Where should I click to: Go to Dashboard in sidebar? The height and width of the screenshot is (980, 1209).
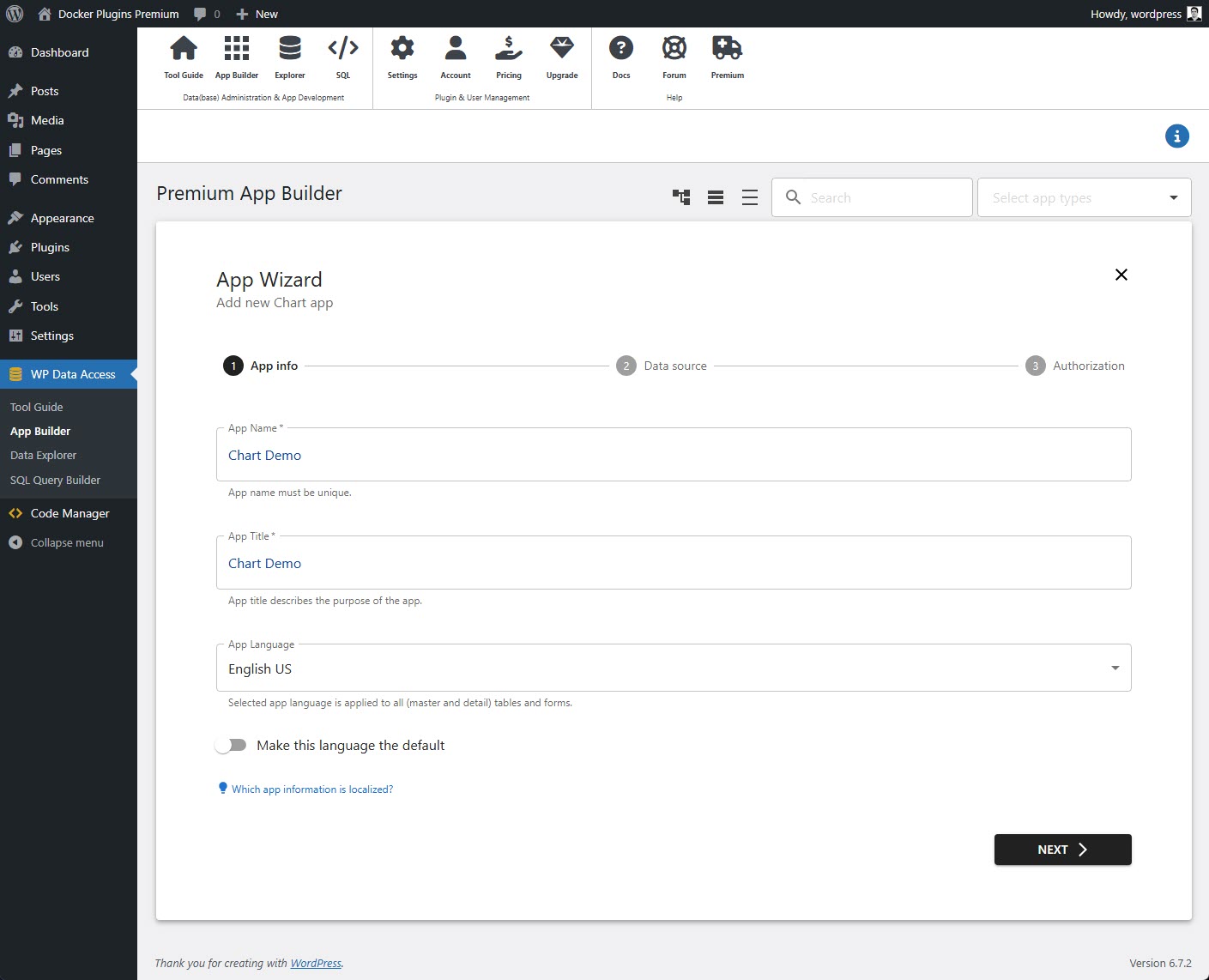[69, 52]
